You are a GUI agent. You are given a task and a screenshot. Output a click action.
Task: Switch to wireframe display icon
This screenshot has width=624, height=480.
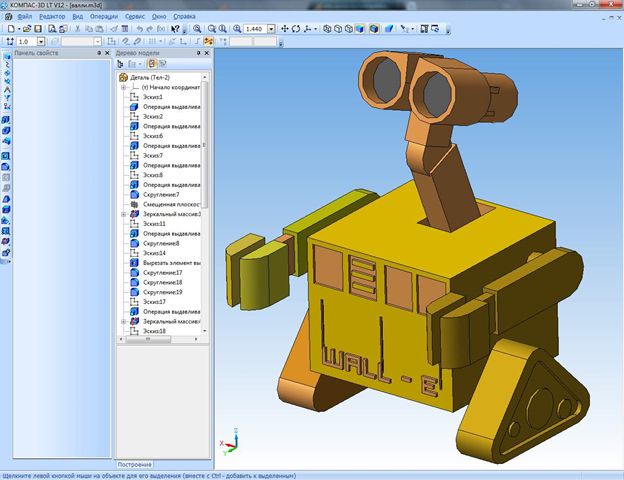coord(327,29)
